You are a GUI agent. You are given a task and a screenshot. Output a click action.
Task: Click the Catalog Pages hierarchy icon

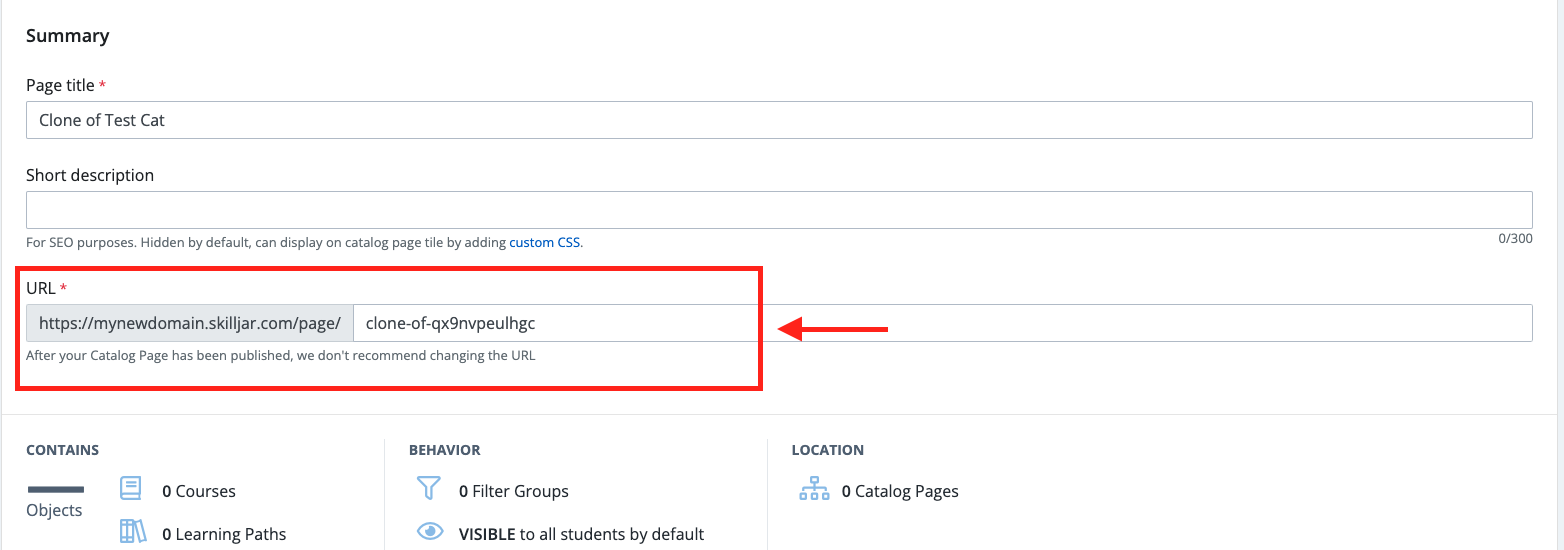[814, 489]
